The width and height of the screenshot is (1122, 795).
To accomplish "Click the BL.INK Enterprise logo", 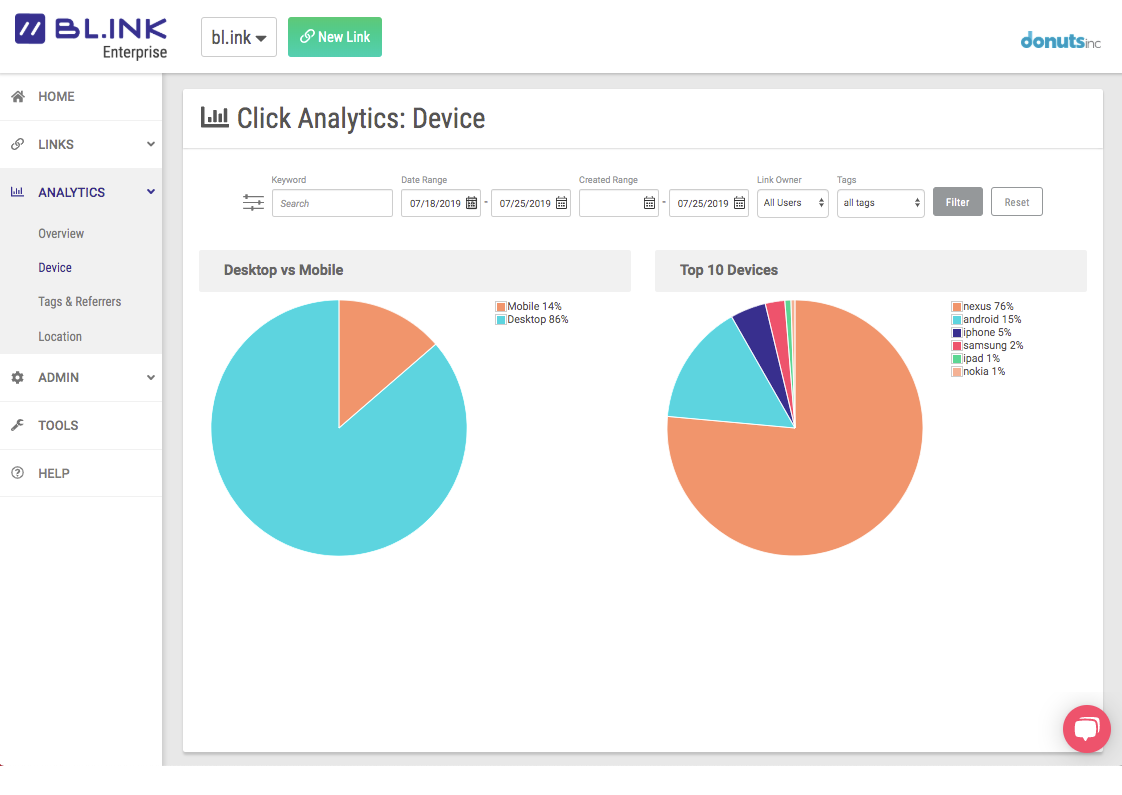I will (x=91, y=37).
